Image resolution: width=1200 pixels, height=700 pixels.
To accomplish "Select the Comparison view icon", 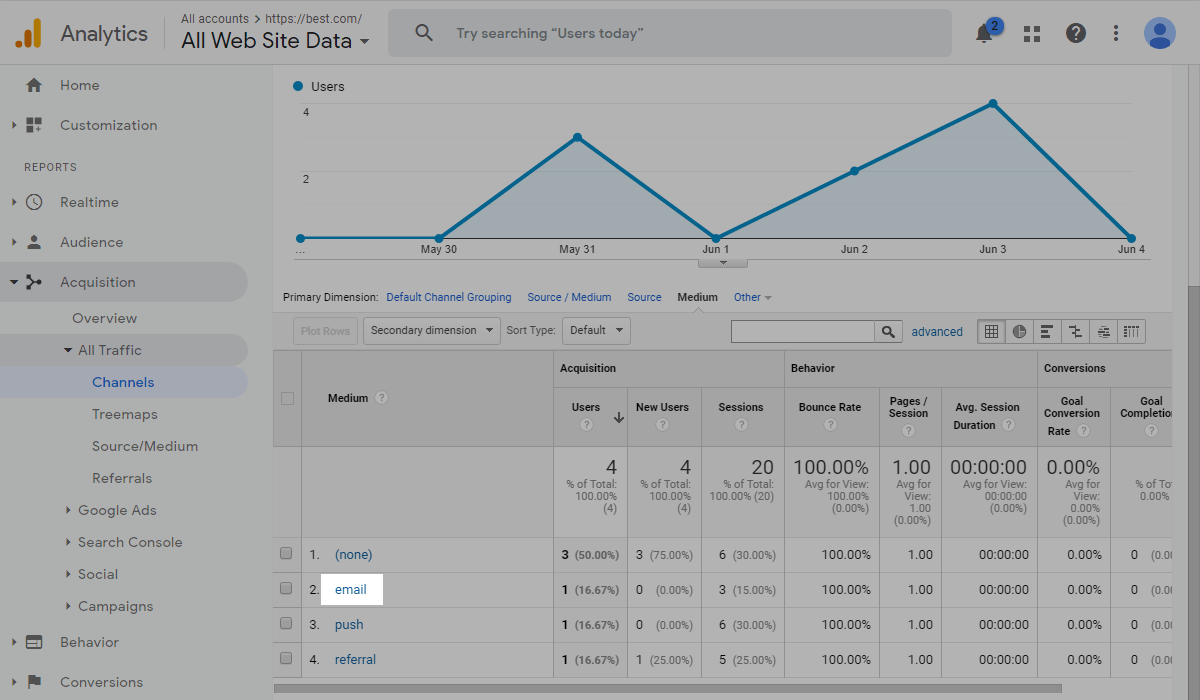I will pyautogui.click(x=1075, y=330).
